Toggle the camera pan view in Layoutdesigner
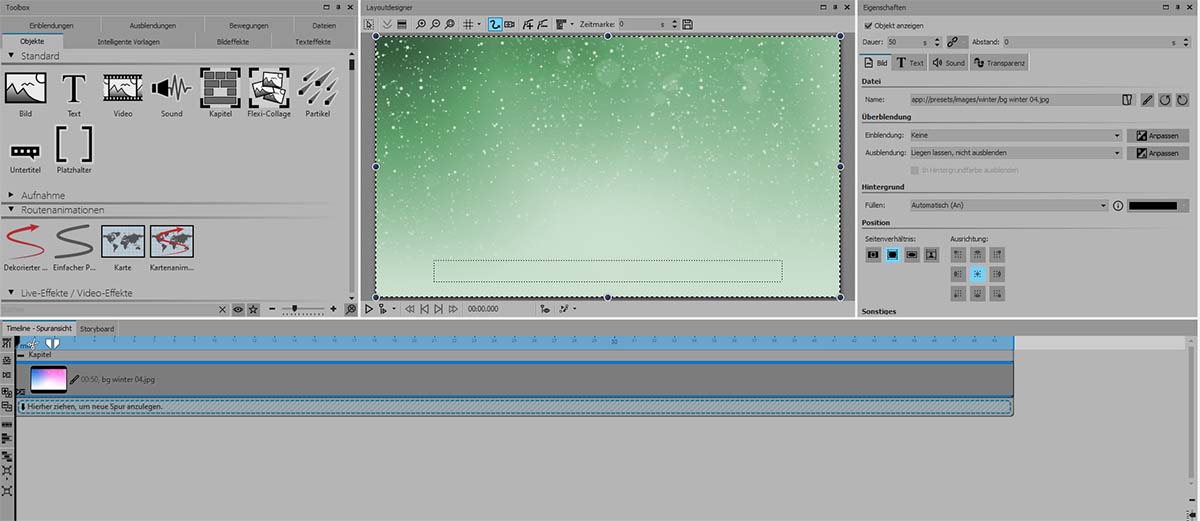This screenshot has width=1200, height=521. (x=510, y=23)
